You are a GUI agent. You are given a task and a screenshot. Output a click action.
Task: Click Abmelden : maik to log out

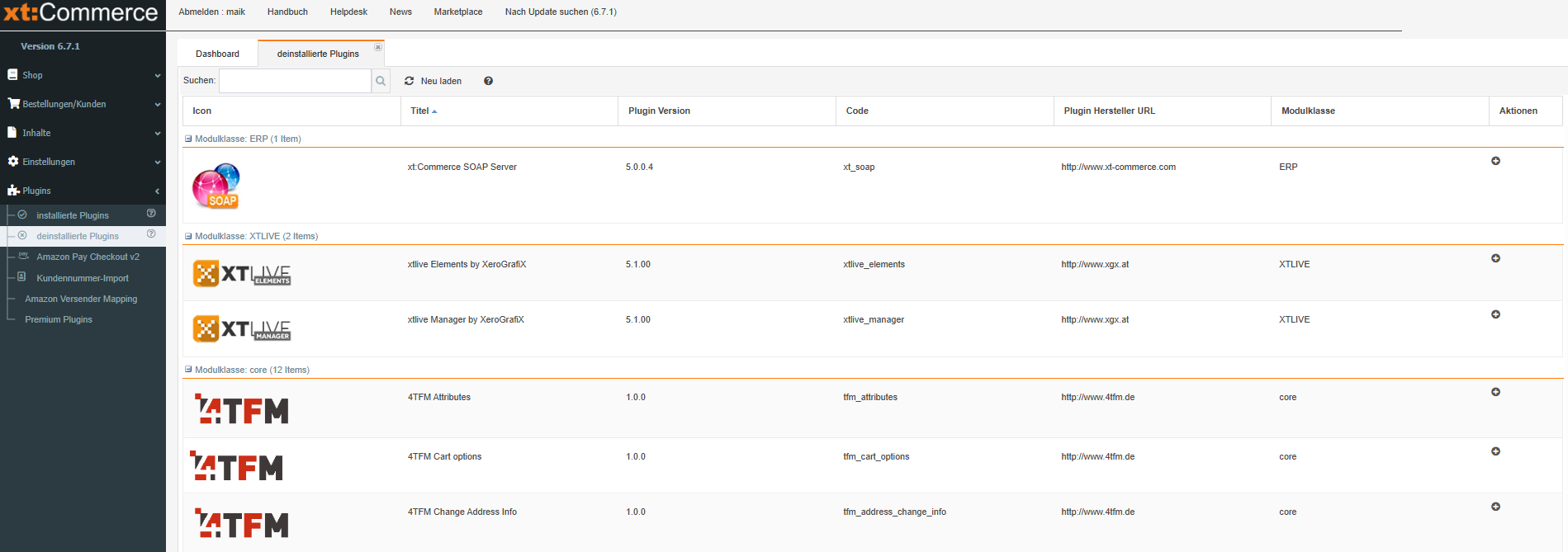pyautogui.click(x=212, y=12)
